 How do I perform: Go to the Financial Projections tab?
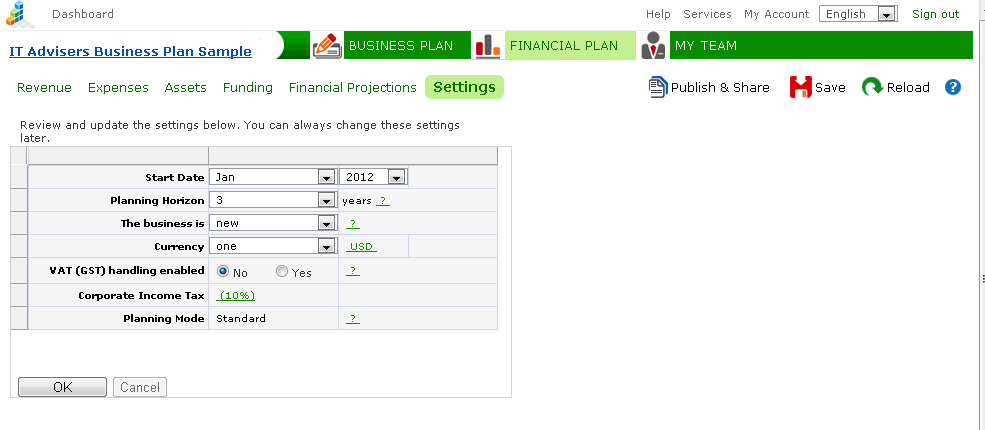click(352, 87)
